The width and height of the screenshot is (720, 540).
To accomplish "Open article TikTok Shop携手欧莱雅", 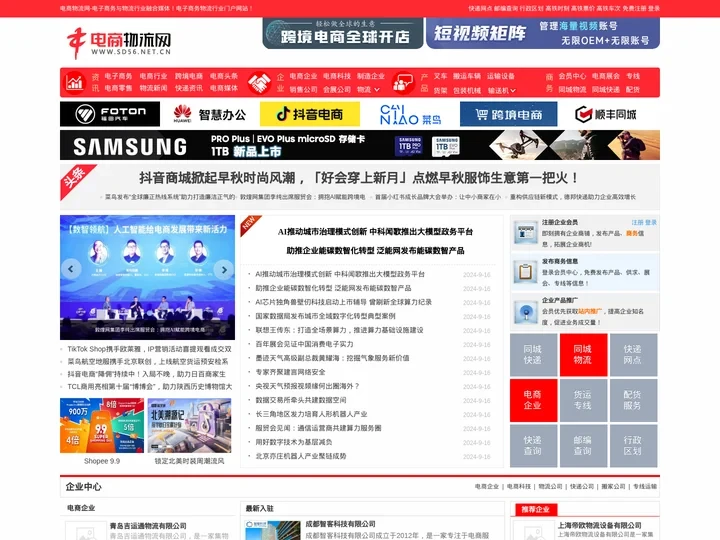I will (150, 349).
